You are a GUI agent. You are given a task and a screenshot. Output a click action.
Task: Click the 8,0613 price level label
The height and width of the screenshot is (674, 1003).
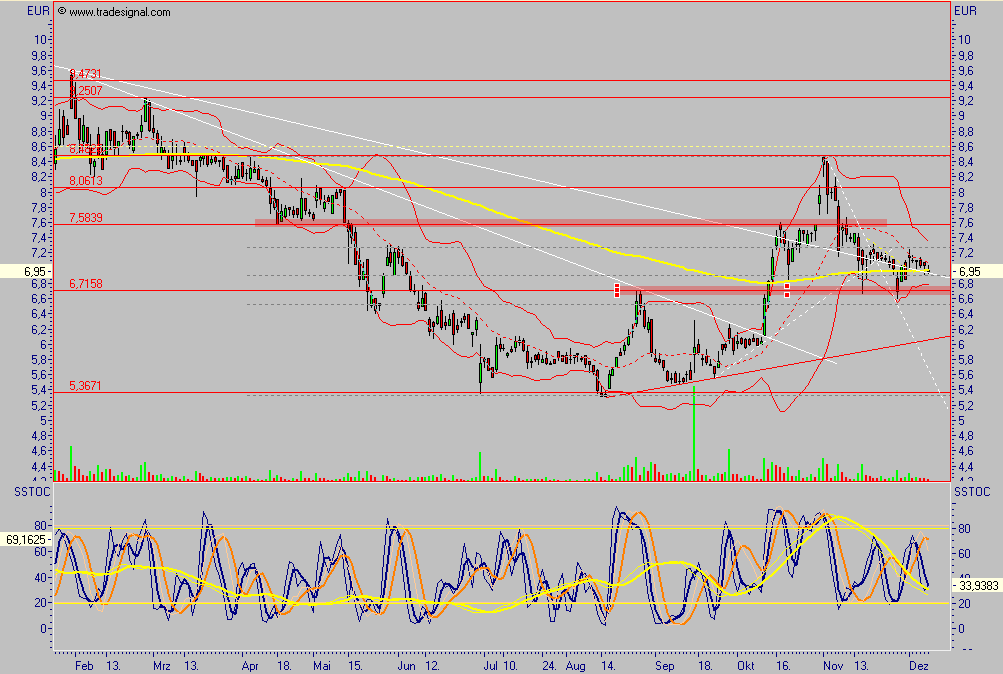86,181
